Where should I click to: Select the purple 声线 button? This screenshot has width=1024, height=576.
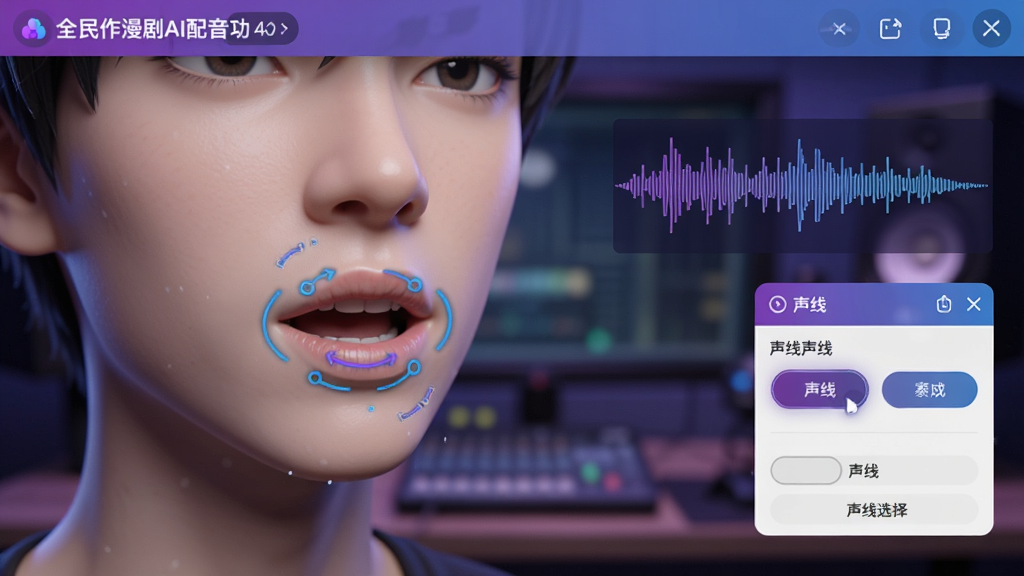(x=820, y=390)
